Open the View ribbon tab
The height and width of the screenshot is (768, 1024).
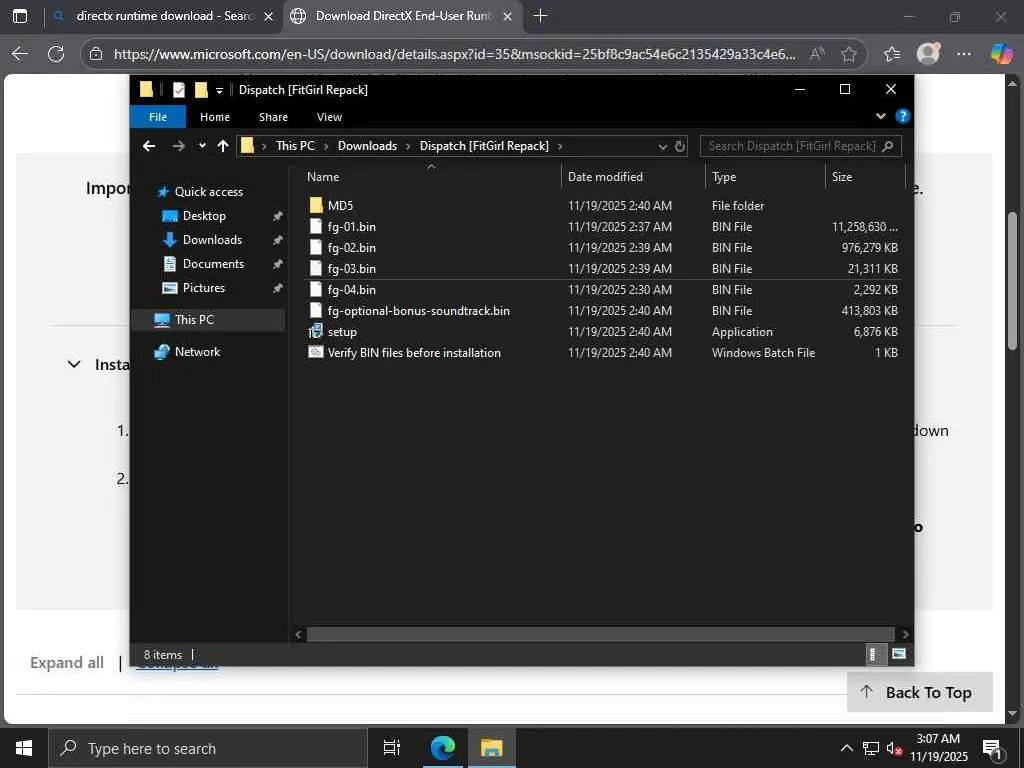click(x=329, y=117)
